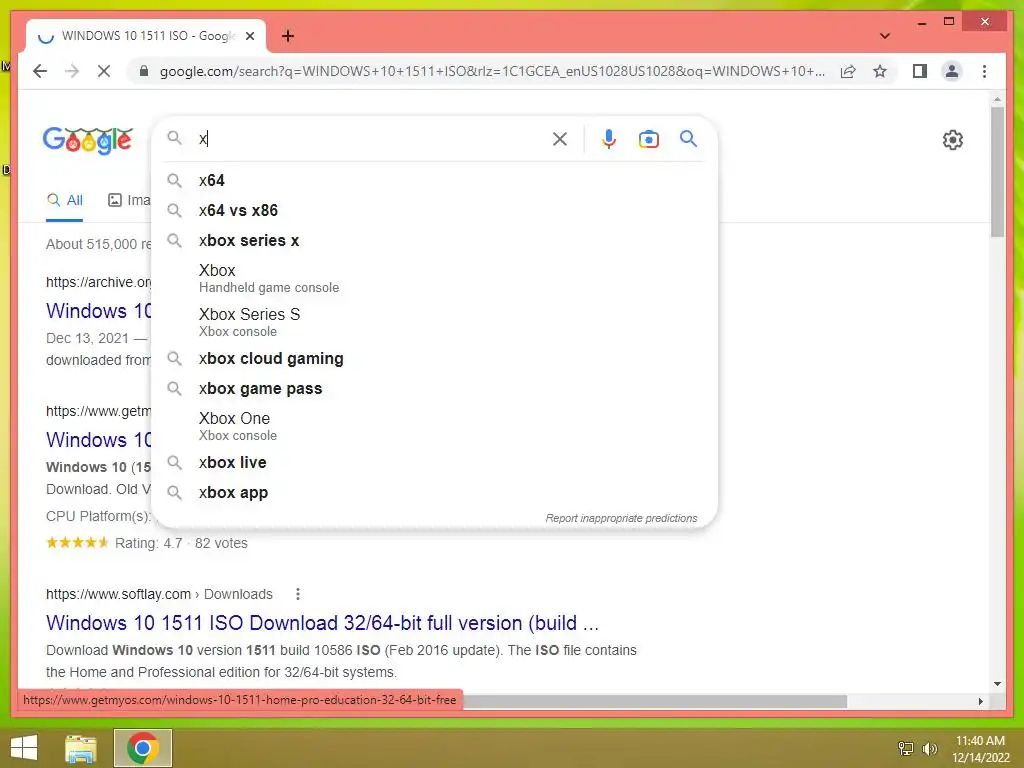Open options dots next to softlay.com result
Viewport: 1024px width, 768px height.
click(298, 594)
